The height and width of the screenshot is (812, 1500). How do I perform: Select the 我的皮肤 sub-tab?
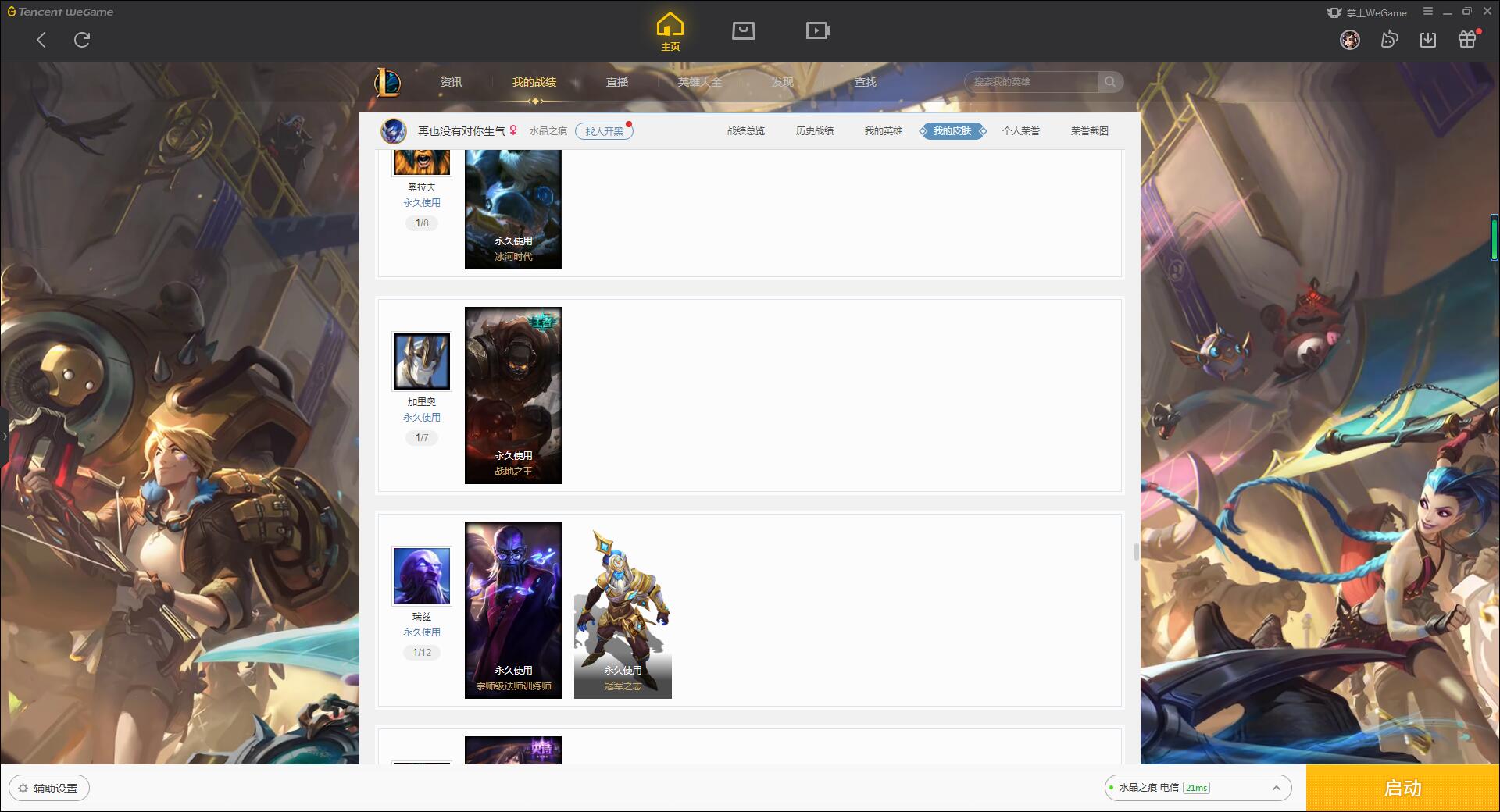(952, 131)
